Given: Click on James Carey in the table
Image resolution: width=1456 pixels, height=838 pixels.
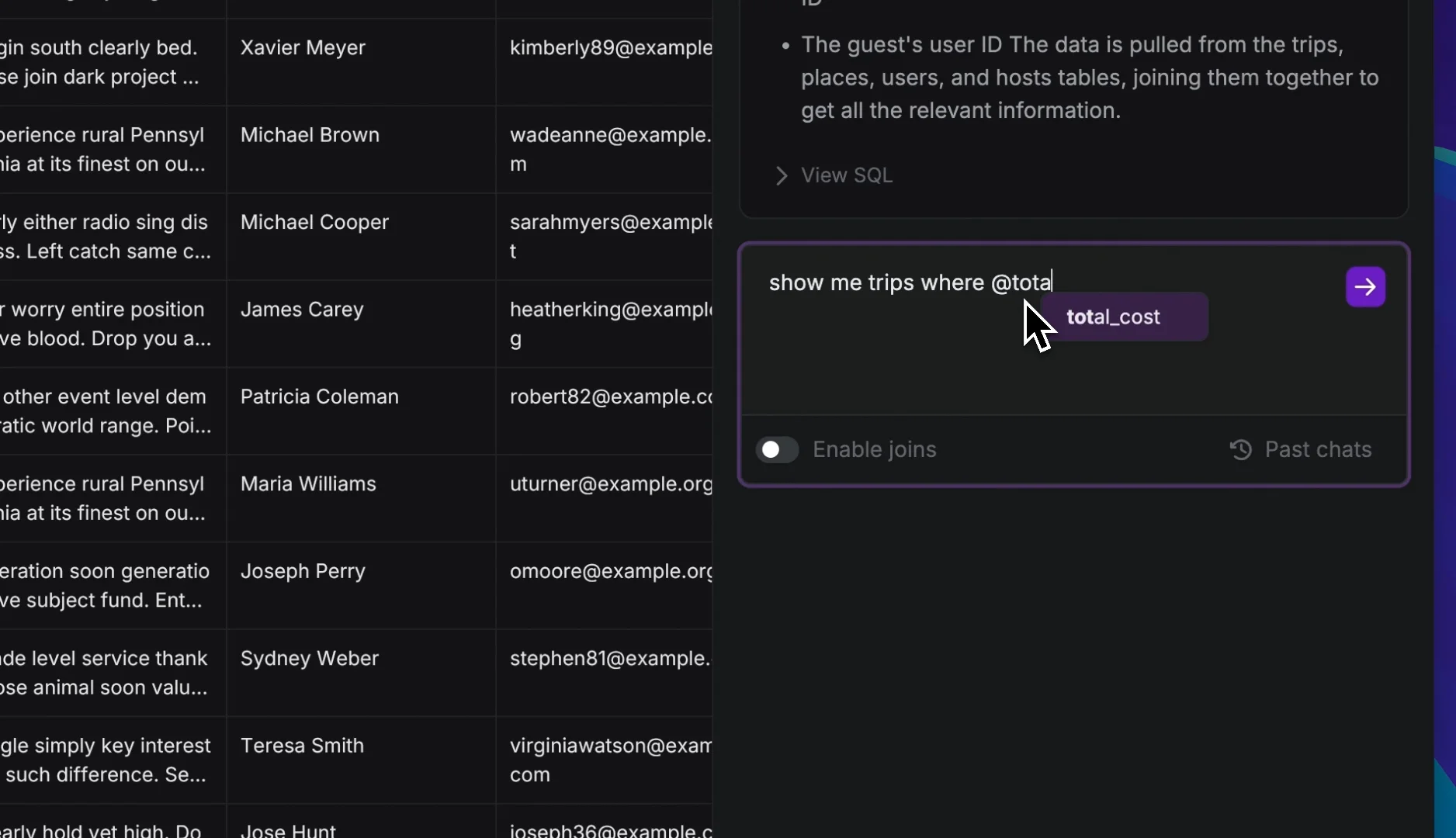Looking at the screenshot, I should 302,310.
